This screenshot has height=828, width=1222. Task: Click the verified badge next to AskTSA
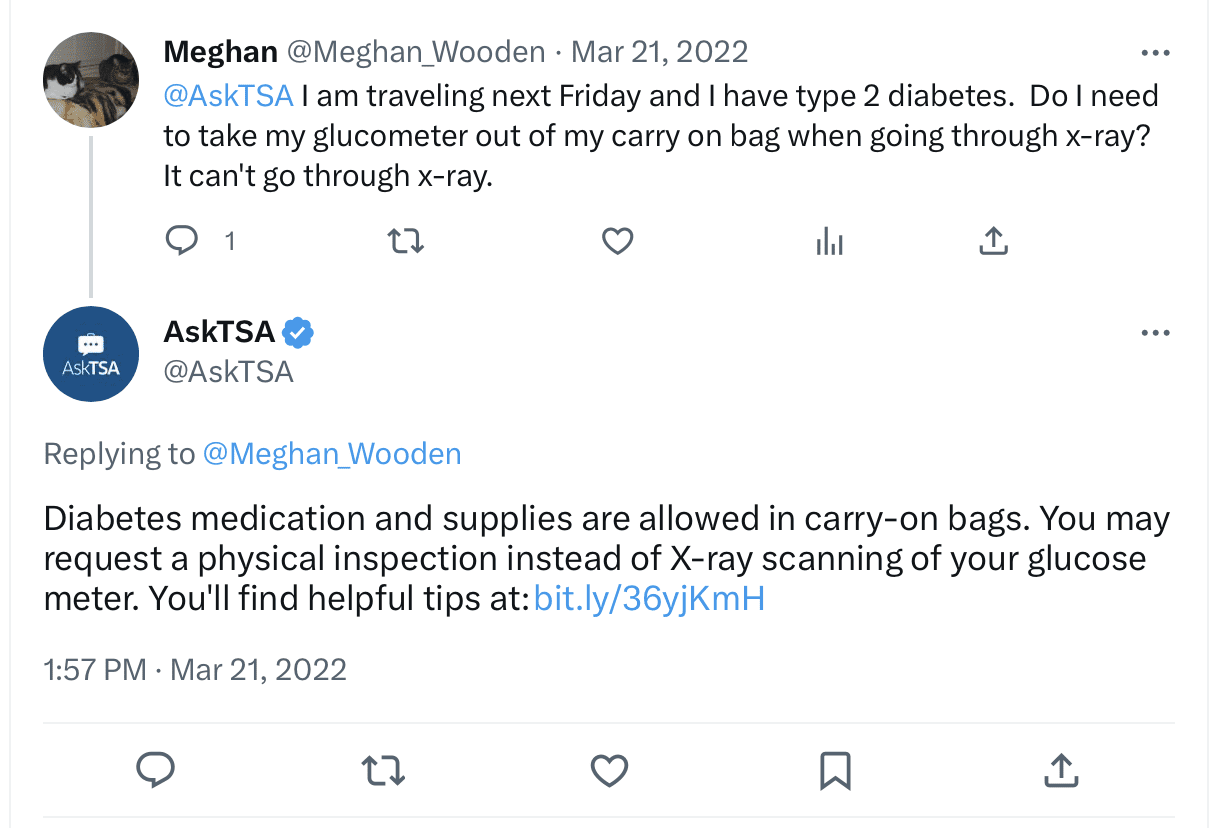click(x=297, y=331)
